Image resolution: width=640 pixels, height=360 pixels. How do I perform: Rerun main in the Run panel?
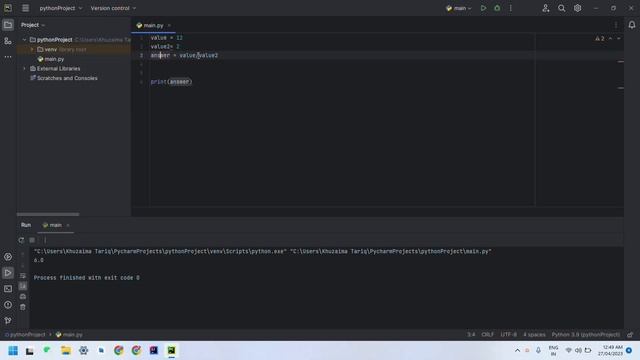point(21,240)
